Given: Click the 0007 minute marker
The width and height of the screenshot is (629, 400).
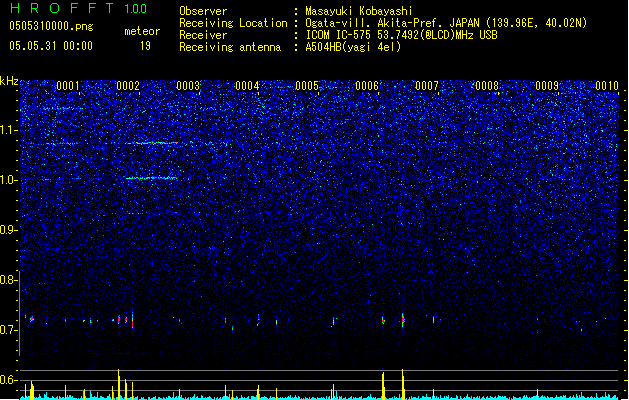Looking at the screenshot, I should tap(427, 86).
